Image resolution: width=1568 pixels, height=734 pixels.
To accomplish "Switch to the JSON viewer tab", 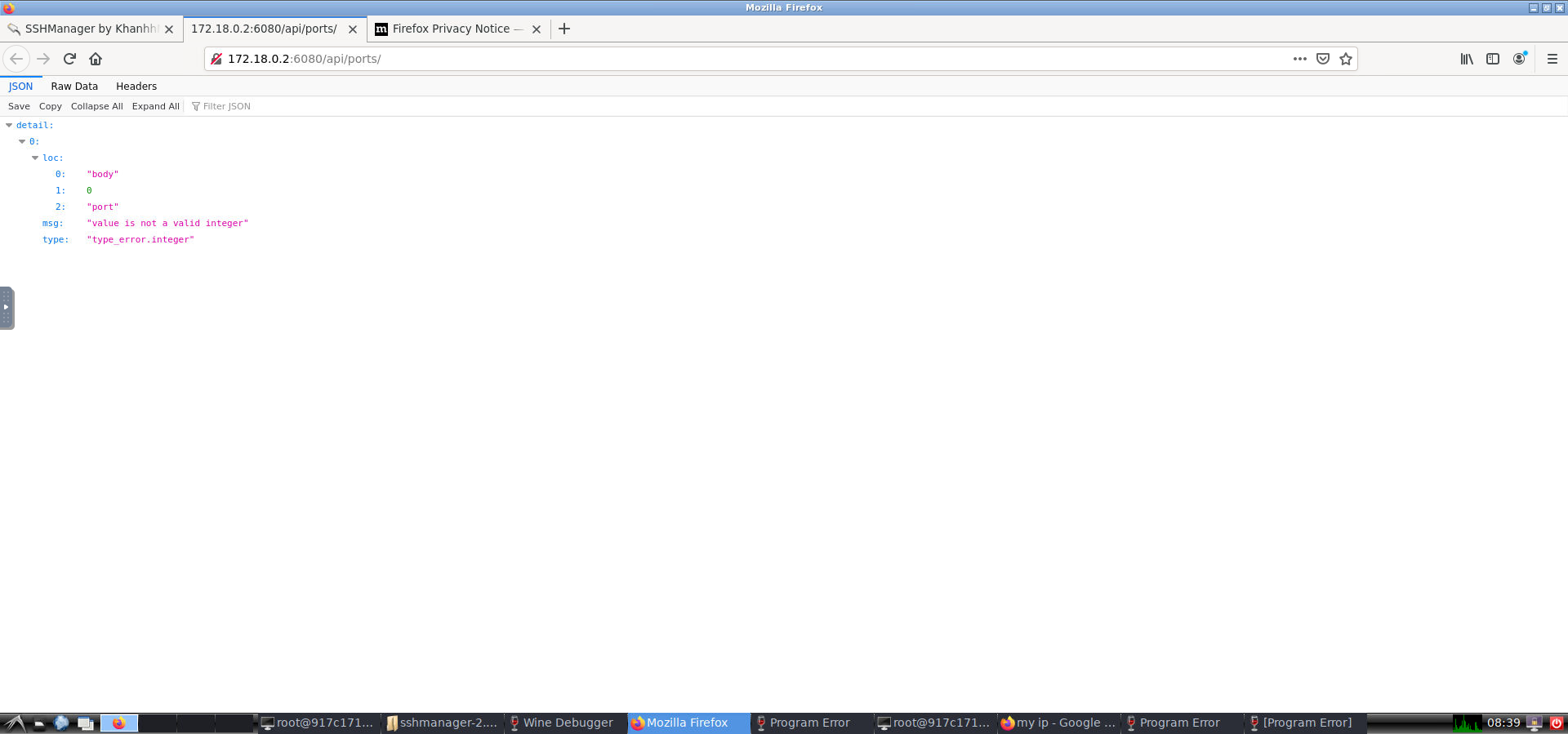I will pos(20,86).
